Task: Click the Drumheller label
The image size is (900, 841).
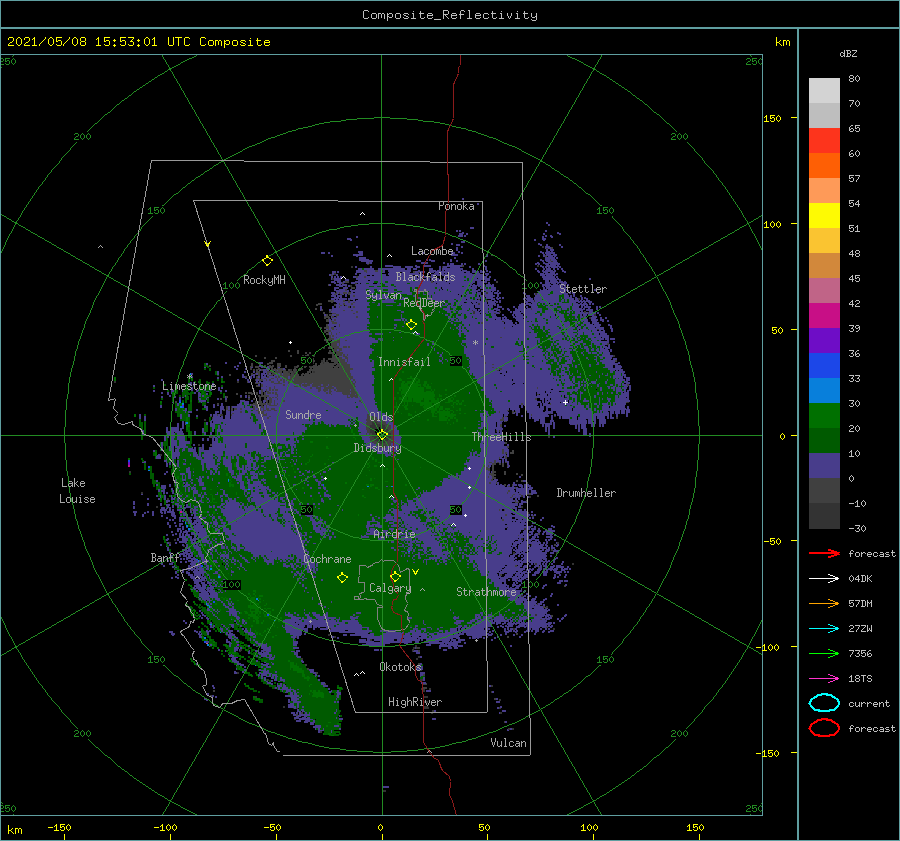Action: 586,493
